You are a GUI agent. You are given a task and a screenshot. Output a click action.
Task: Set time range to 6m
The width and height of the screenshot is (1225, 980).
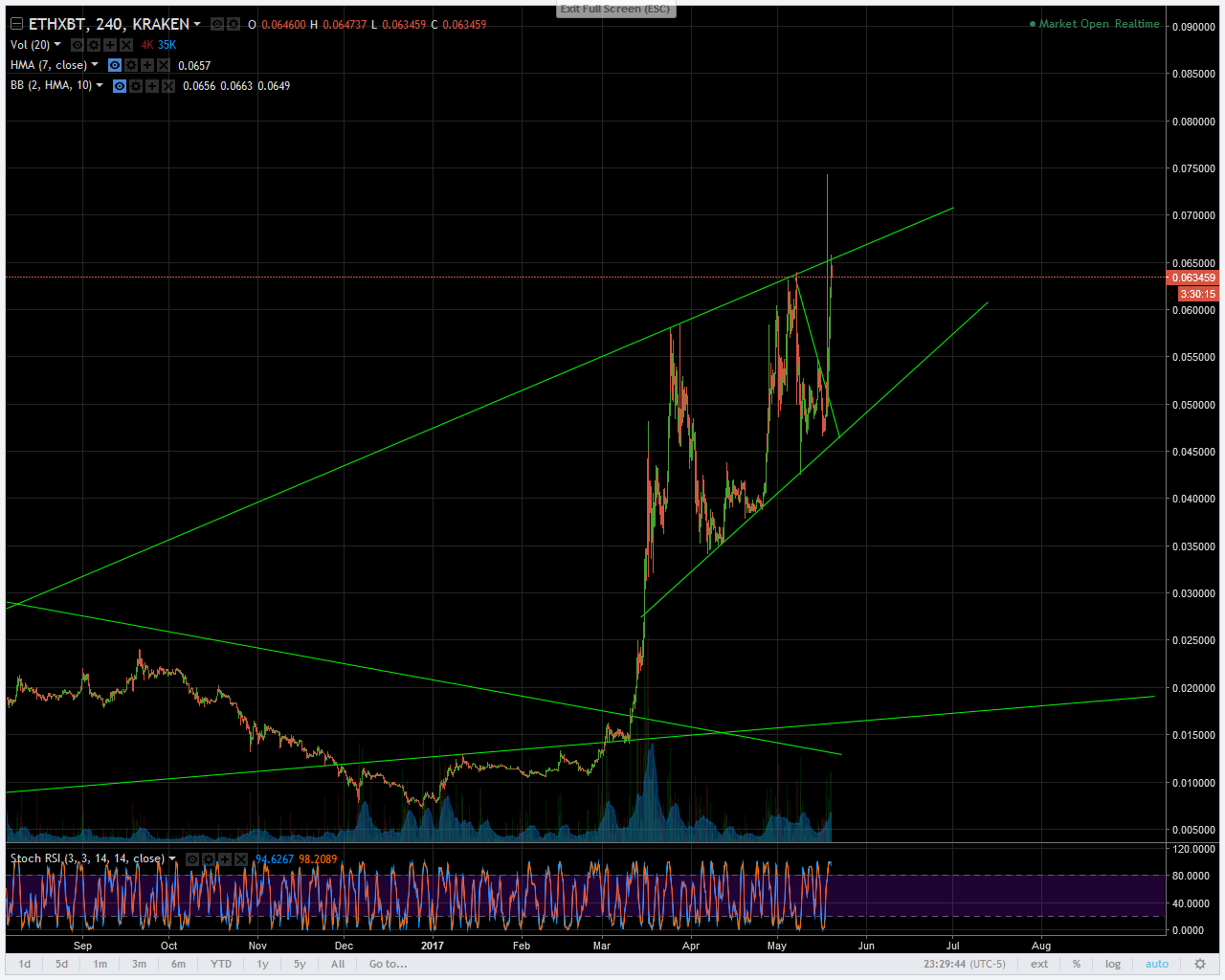click(178, 964)
